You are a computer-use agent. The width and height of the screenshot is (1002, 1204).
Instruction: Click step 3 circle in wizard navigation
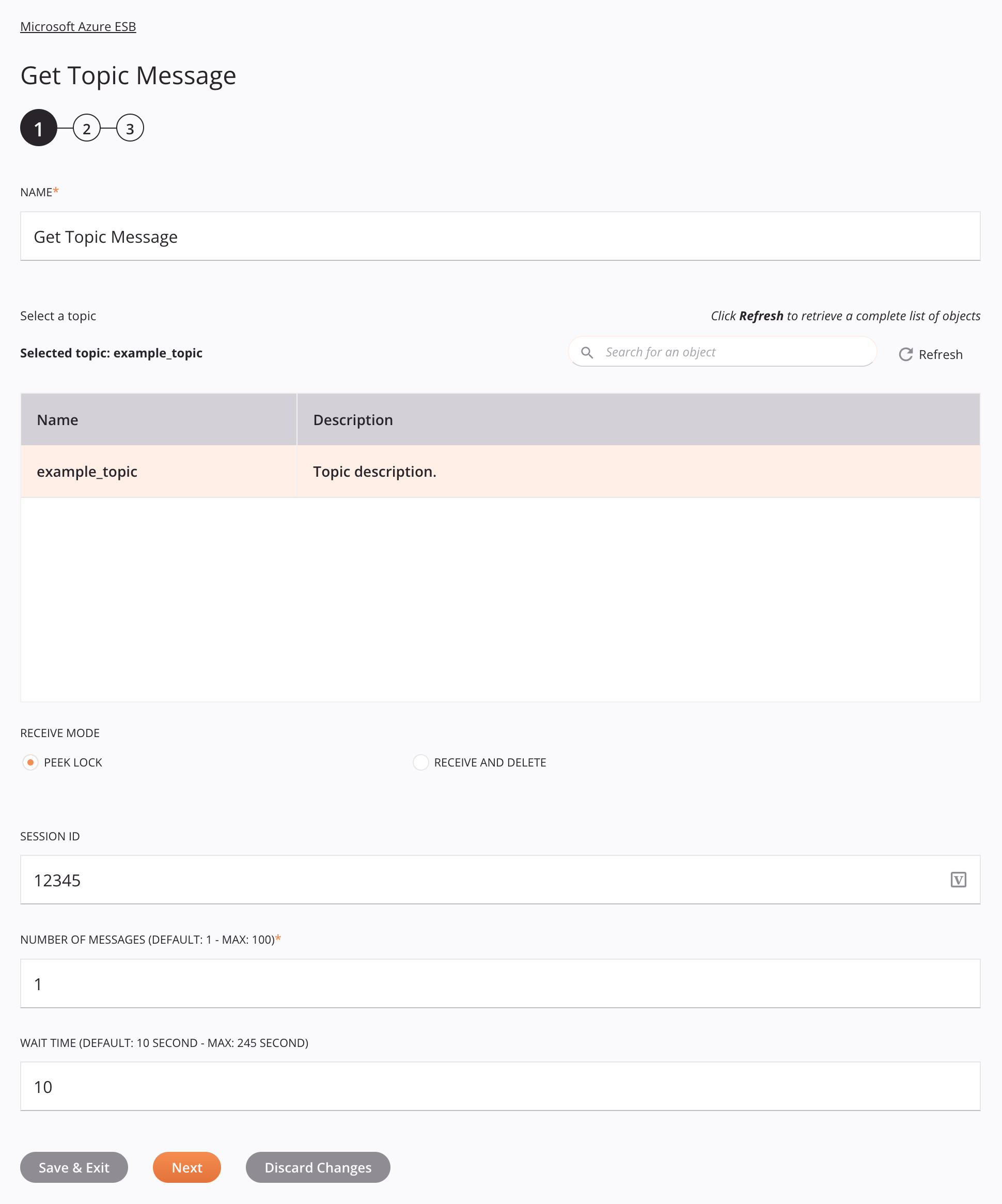(x=129, y=127)
